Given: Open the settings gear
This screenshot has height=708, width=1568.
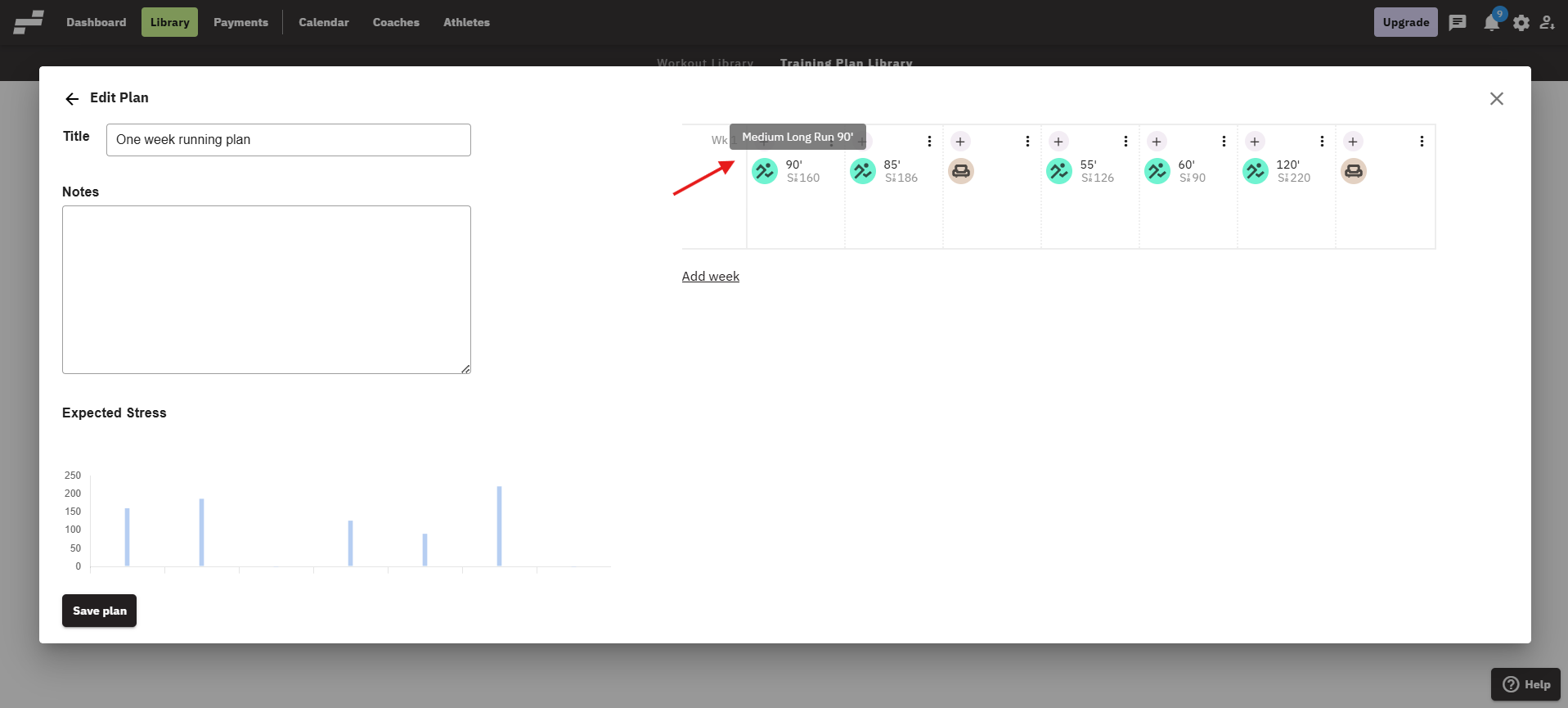Looking at the screenshot, I should 1521,23.
